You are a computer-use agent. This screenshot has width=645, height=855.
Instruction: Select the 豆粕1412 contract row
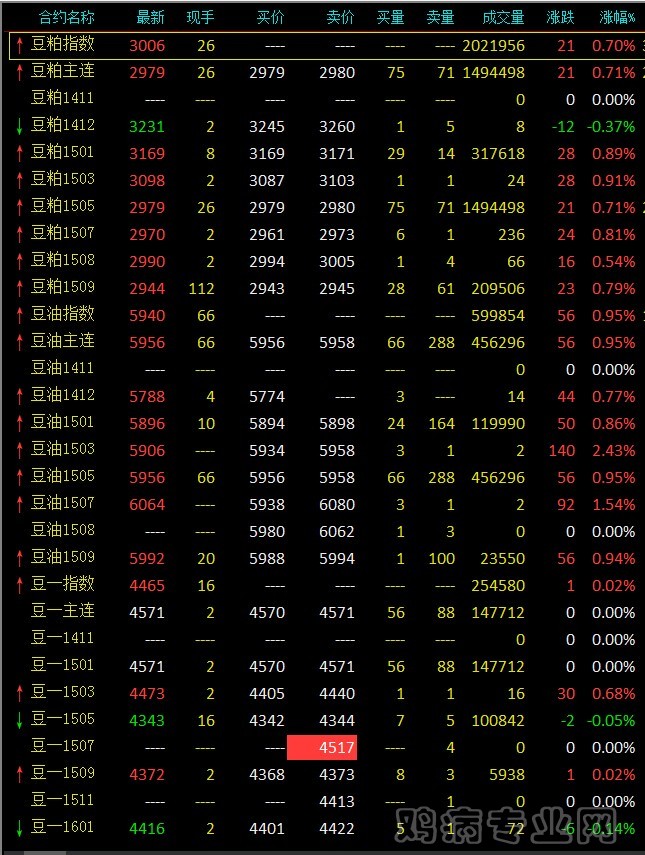click(x=326, y=126)
